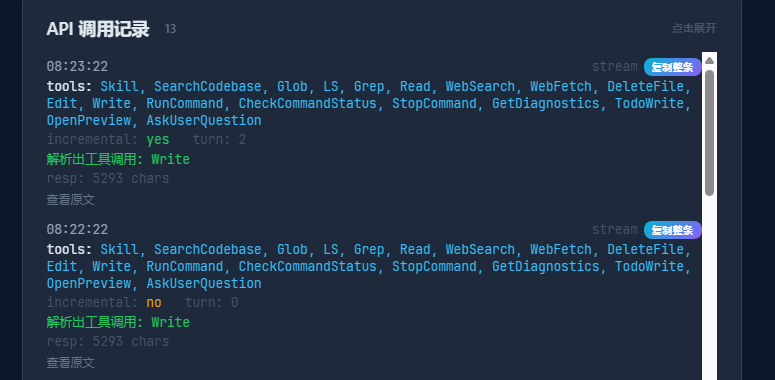Click the orange incremental no value
This screenshot has height=380, width=775.
(154, 302)
